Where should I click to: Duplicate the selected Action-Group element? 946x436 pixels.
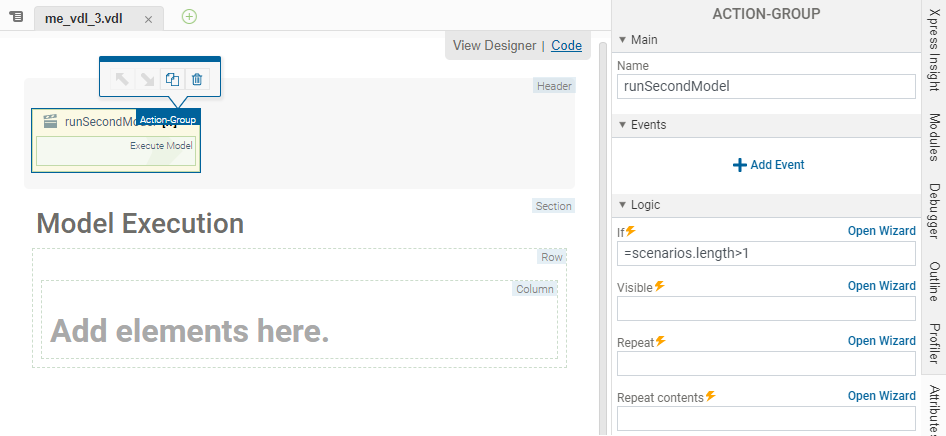tap(172, 79)
